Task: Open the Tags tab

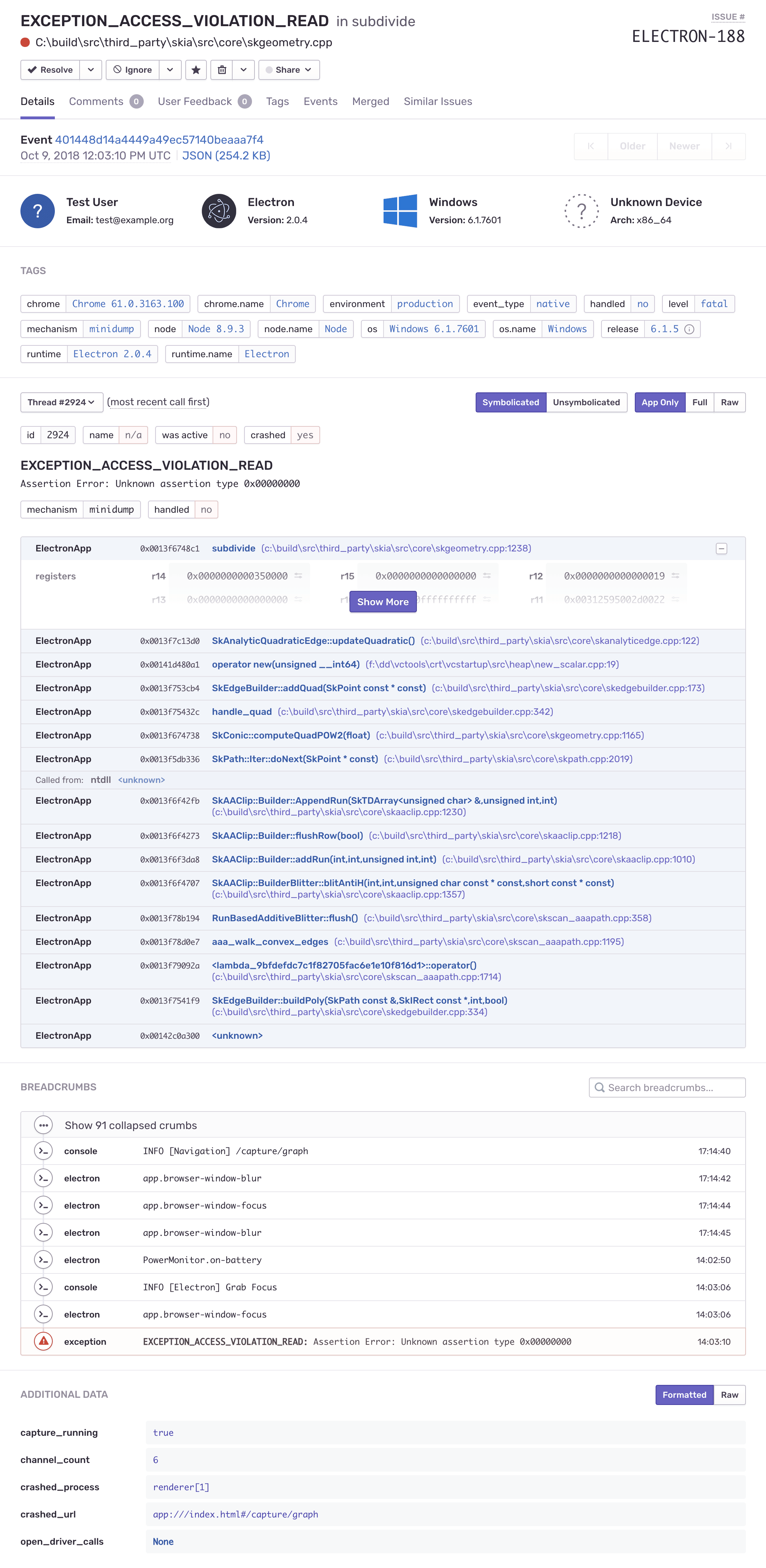Action: 278,102
